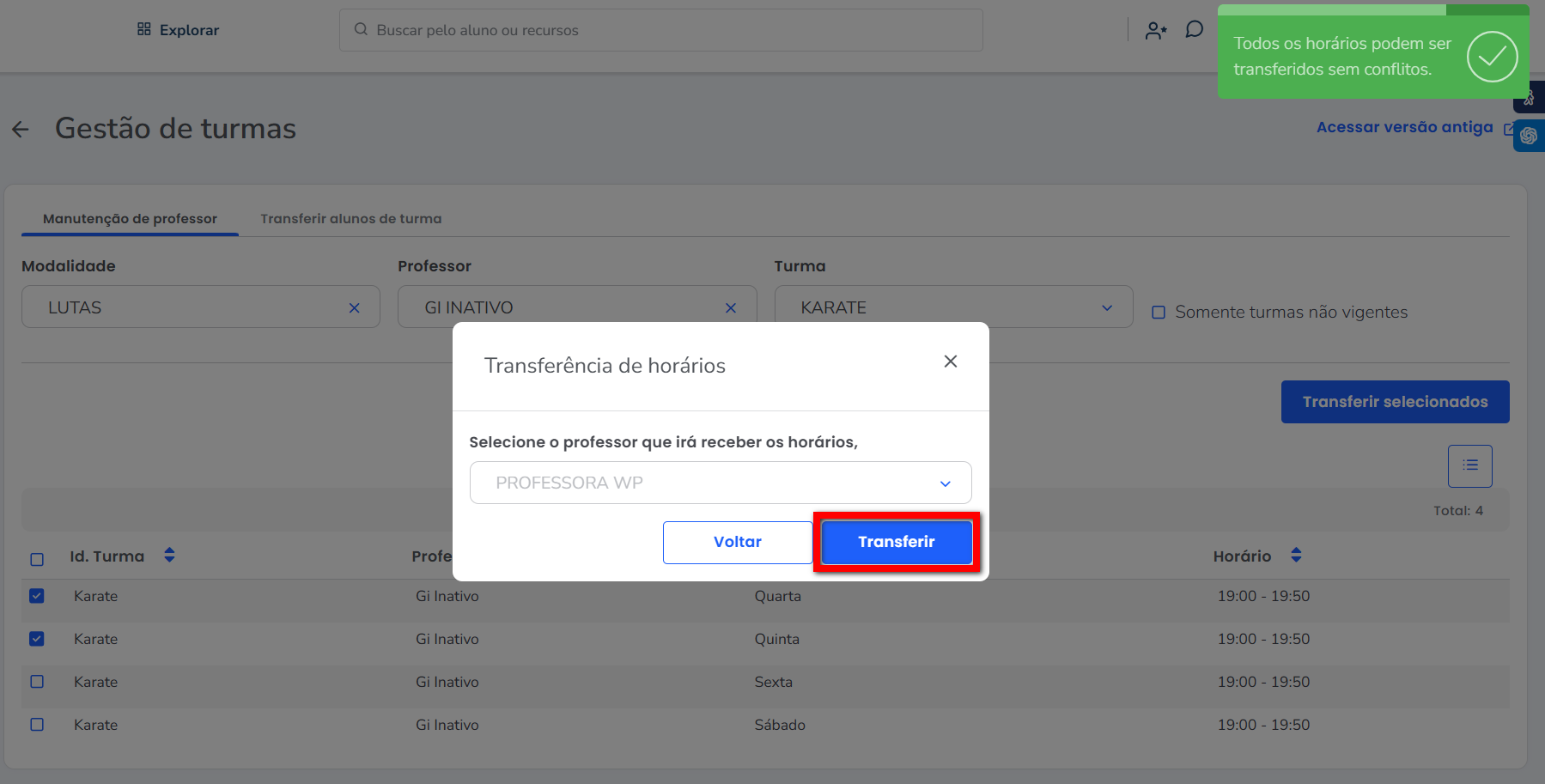
Task: Click the back arrow beside Gestão de turmas
Action: tap(21, 130)
